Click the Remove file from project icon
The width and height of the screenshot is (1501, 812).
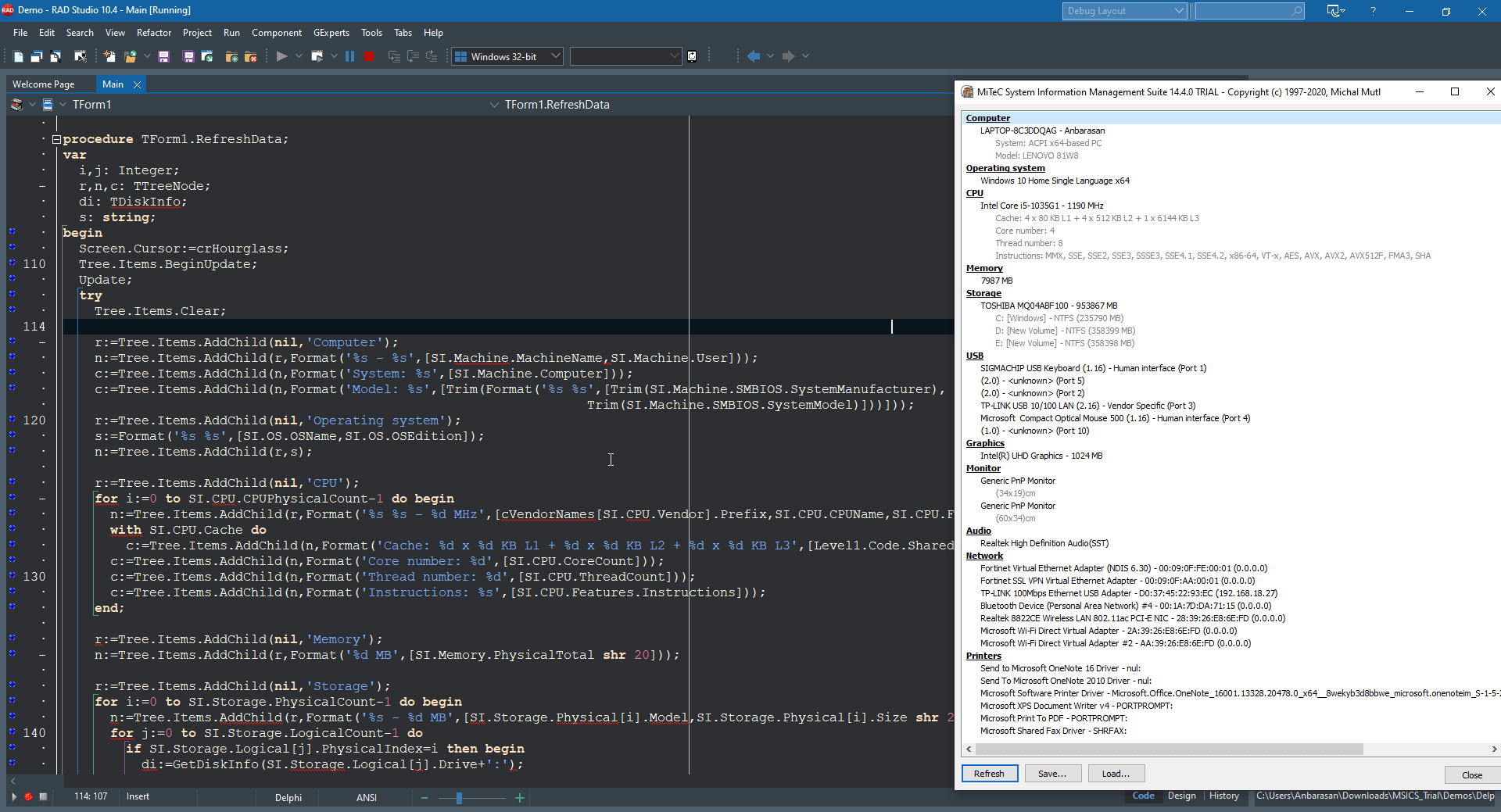tap(251, 56)
